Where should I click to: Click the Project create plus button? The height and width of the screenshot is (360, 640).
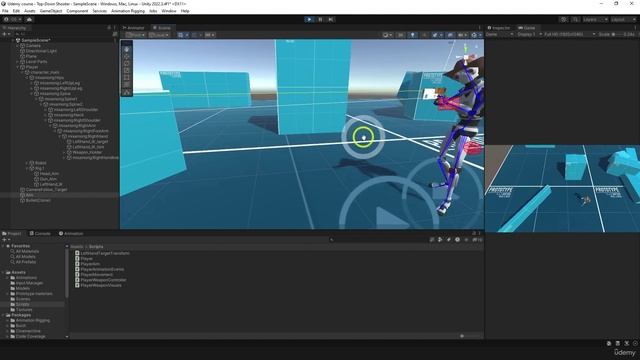5,240
